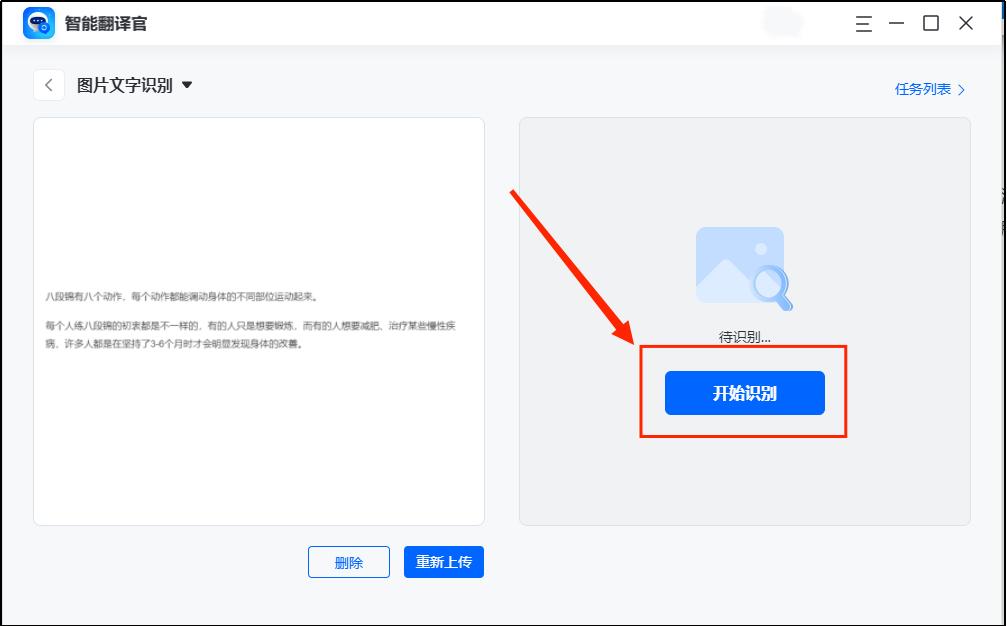This screenshot has height=626, width=1007.
Task: Click the magnifier on the image placeholder
Action: 771,285
